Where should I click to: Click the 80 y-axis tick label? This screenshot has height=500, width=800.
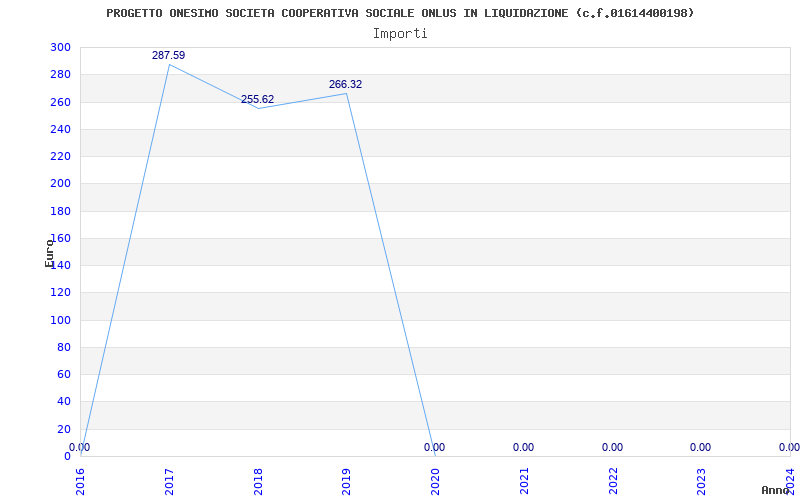click(x=63, y=347)
